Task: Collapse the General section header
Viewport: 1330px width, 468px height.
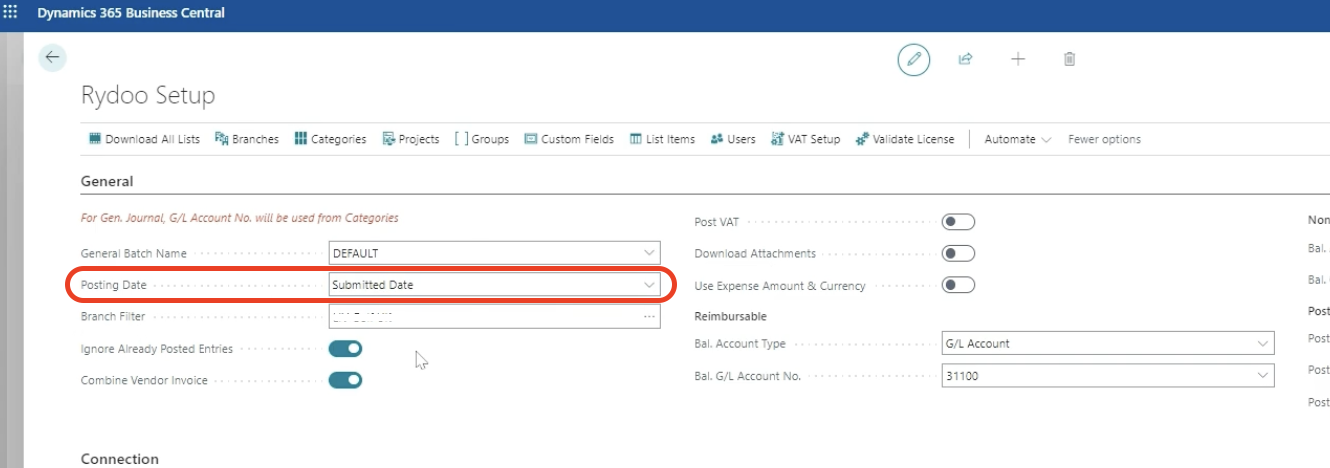Action: [x=106, y=181]
